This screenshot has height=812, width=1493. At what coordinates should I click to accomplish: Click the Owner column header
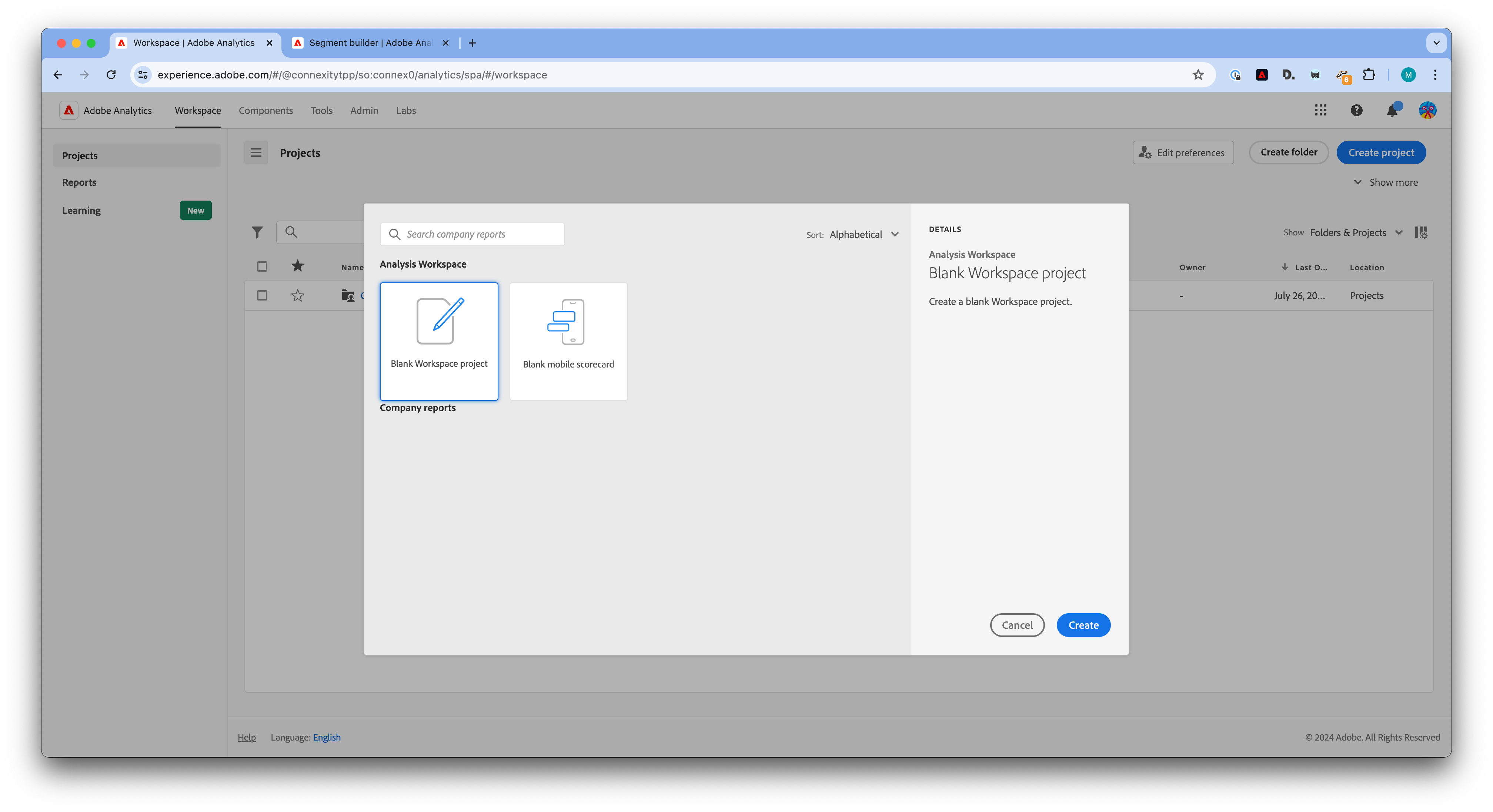(1192, 267)
